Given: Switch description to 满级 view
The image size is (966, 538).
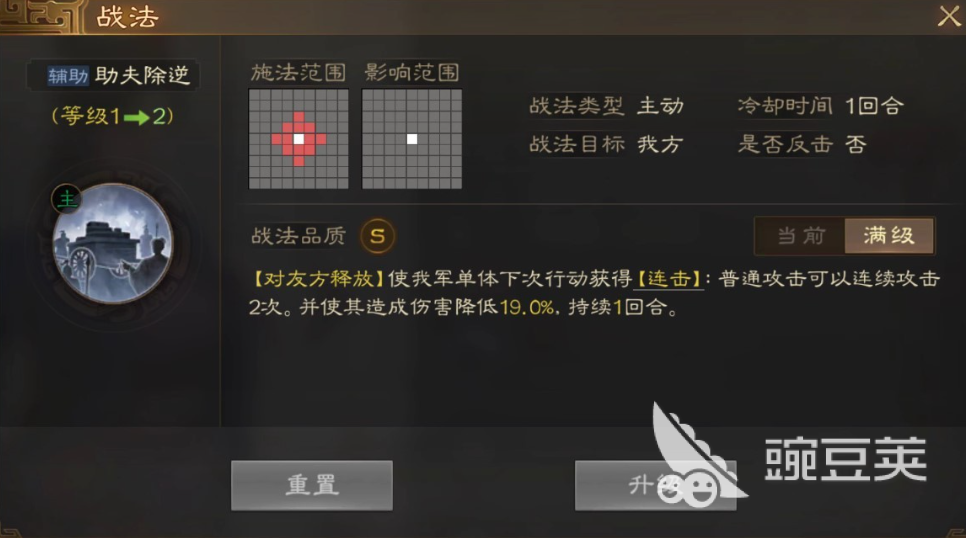Looking at the screenshot, I should 889,235.
